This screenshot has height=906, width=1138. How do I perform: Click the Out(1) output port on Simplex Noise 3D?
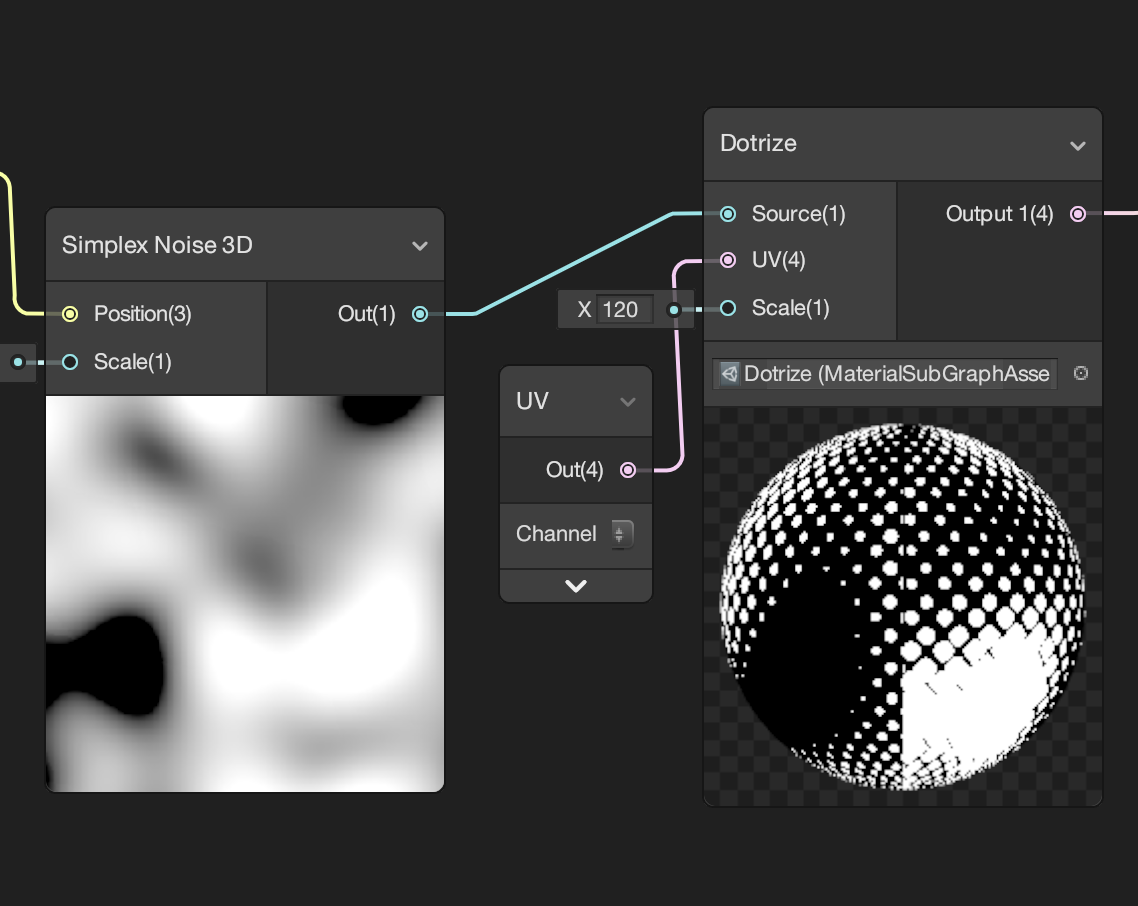(x=420, y=314)
